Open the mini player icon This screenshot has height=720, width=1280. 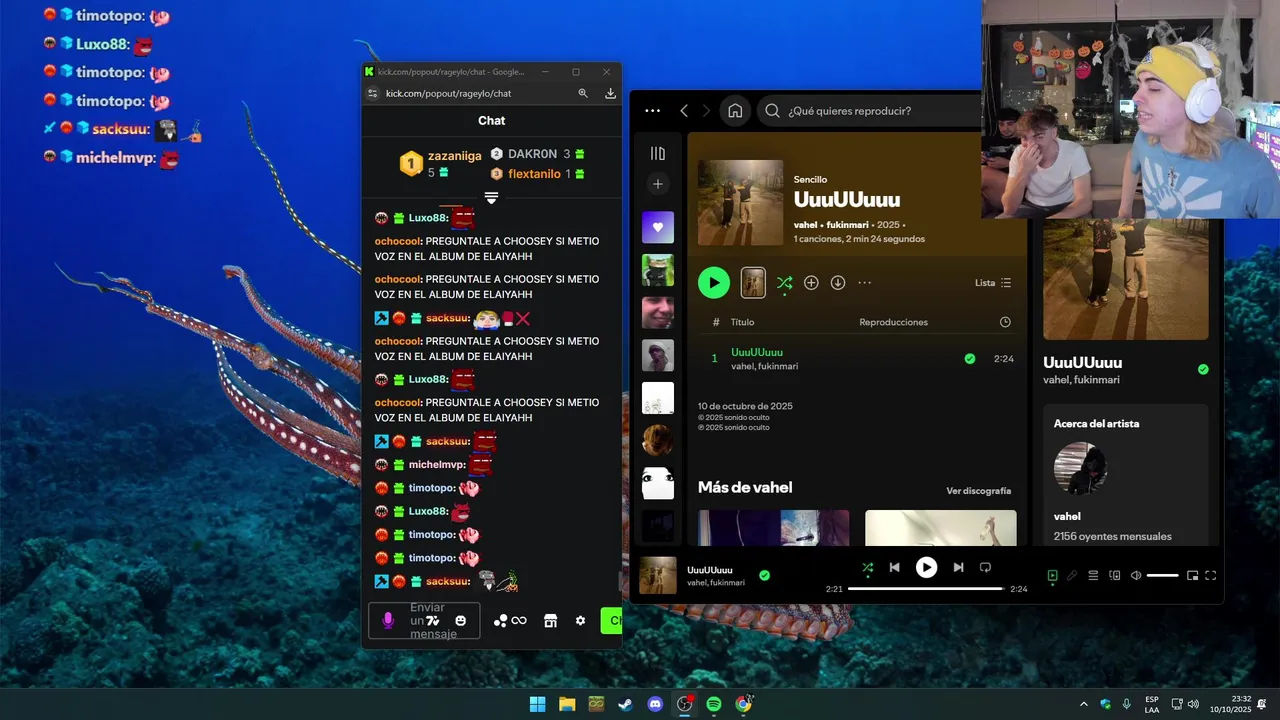1192,575
